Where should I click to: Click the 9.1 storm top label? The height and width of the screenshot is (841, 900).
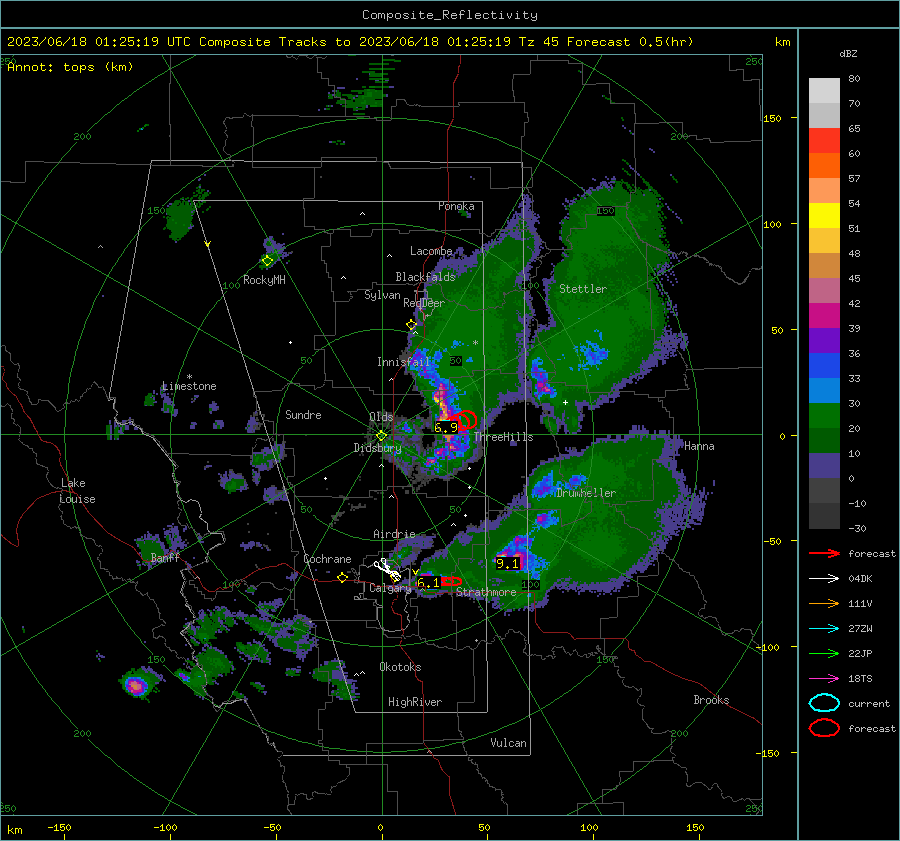[x=507, y=564]
